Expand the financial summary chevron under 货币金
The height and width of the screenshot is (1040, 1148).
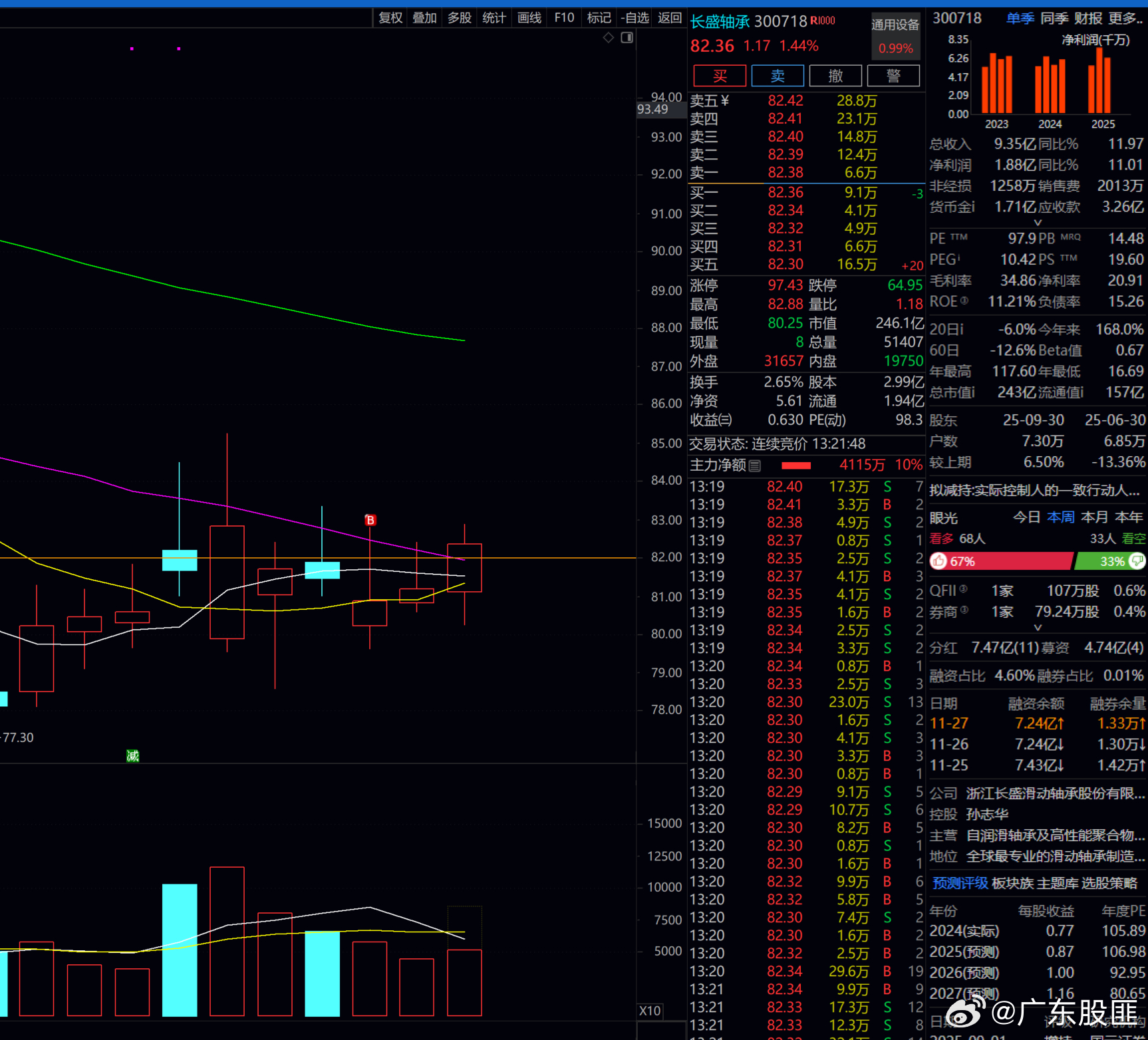click(x=1038, y=223)
